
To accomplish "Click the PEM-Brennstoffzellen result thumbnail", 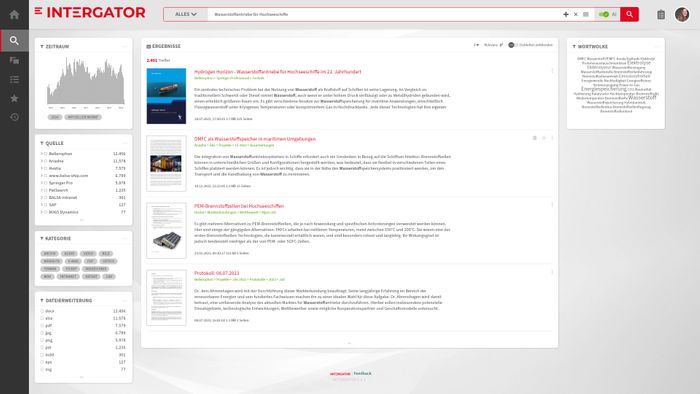I will pos(166,231).
